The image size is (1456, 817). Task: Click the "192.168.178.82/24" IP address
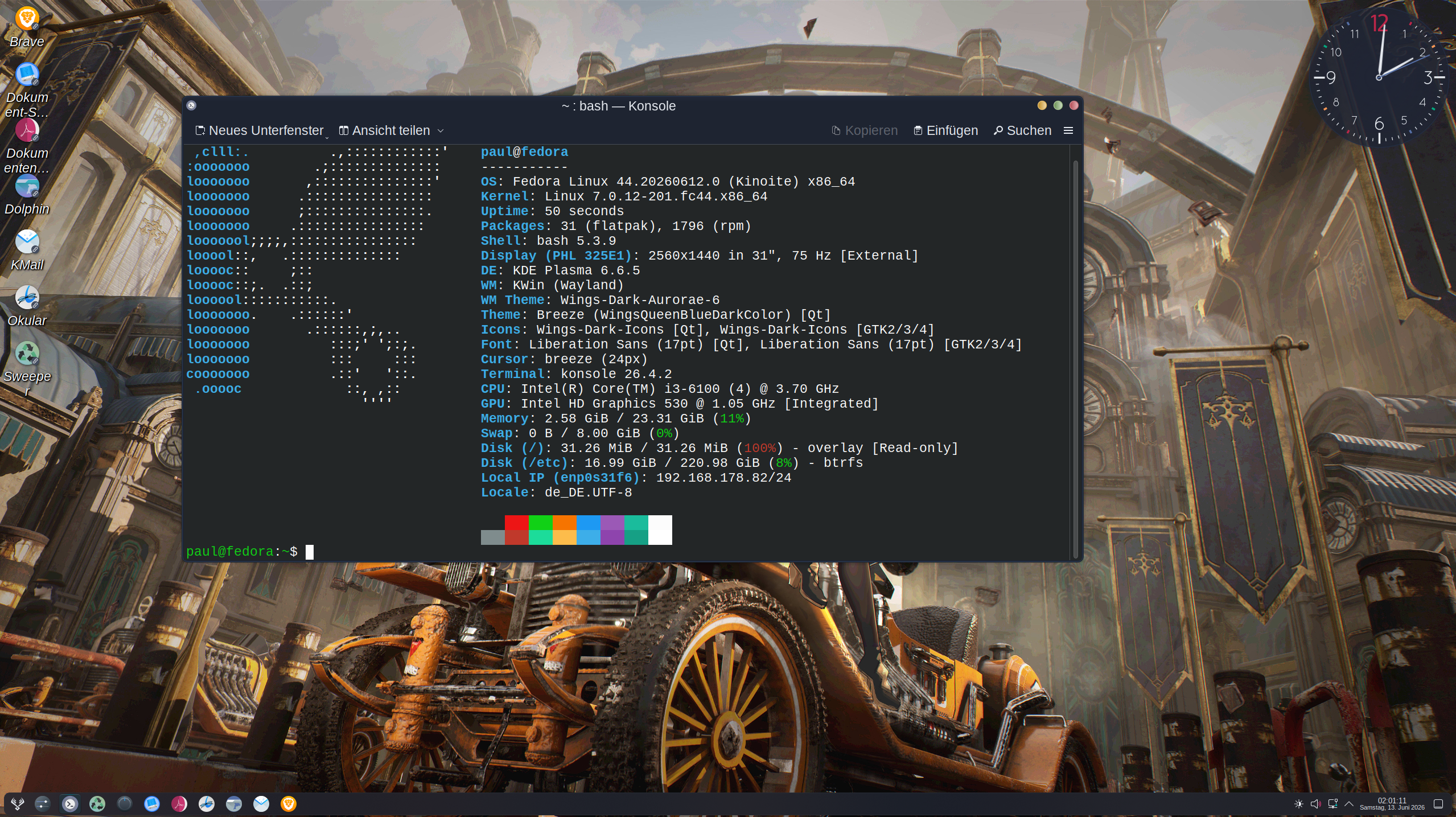[x=723, y=478]
